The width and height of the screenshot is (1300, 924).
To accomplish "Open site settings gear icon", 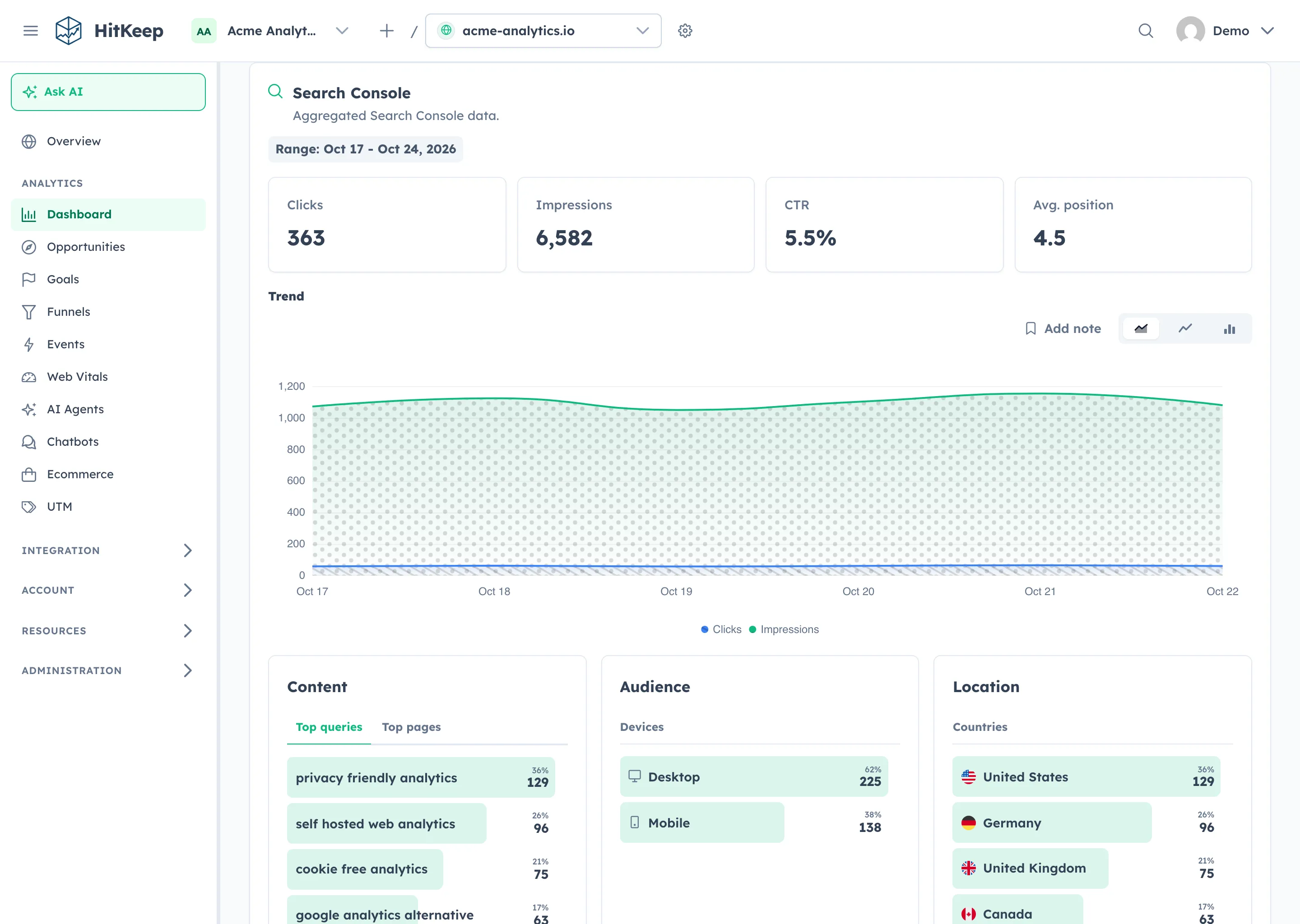I will pos(685,31).
